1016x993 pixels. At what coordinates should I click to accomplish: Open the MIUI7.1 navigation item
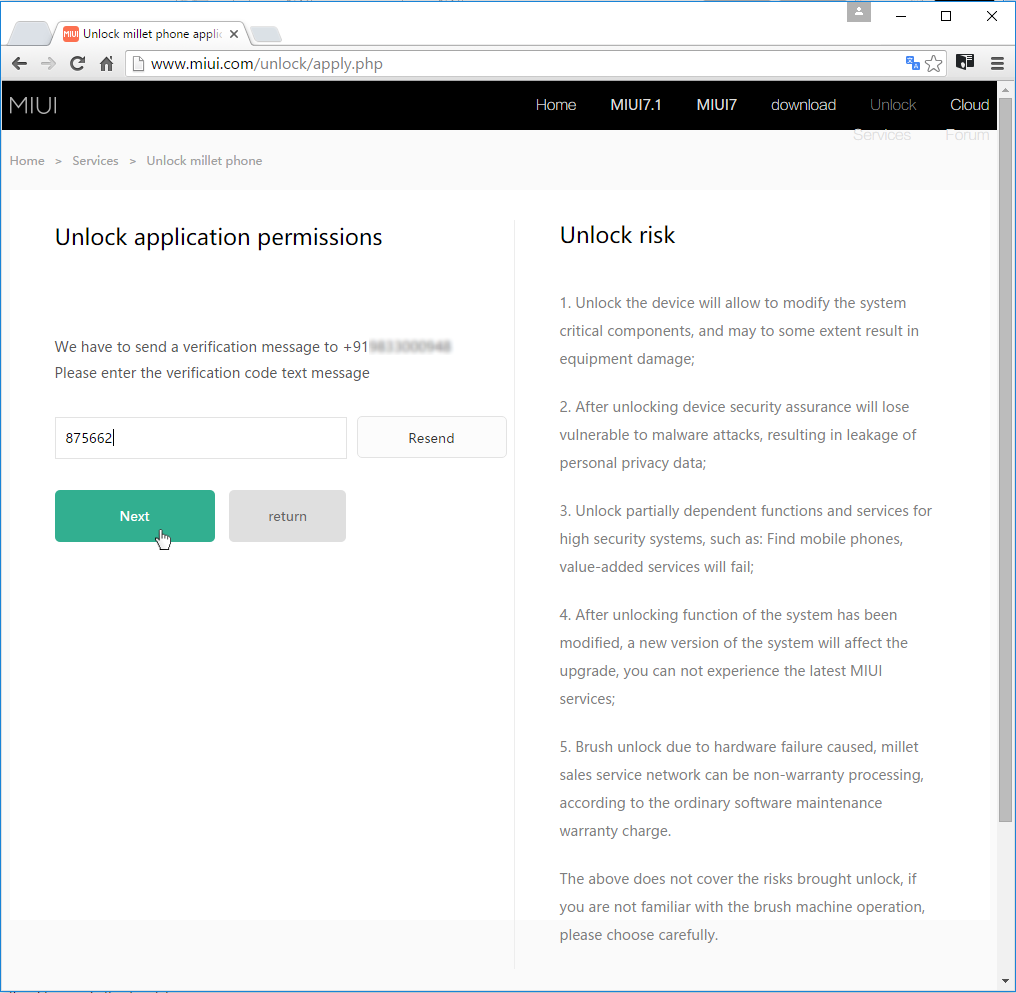click(636, 105)
